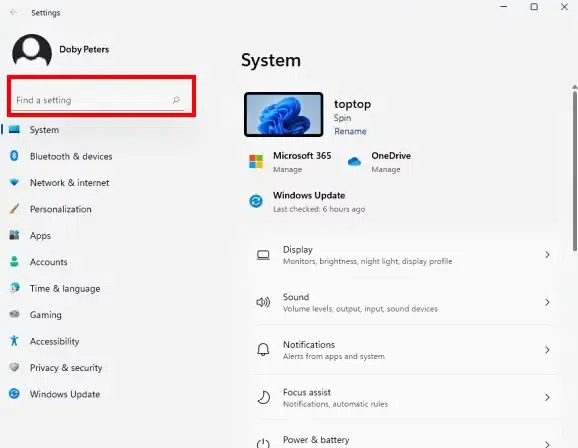The width and height of the screenshot is (578, 448).
Task: Open the Focus assist chevron
Action: pyautogui.click(x=547, y=397)
